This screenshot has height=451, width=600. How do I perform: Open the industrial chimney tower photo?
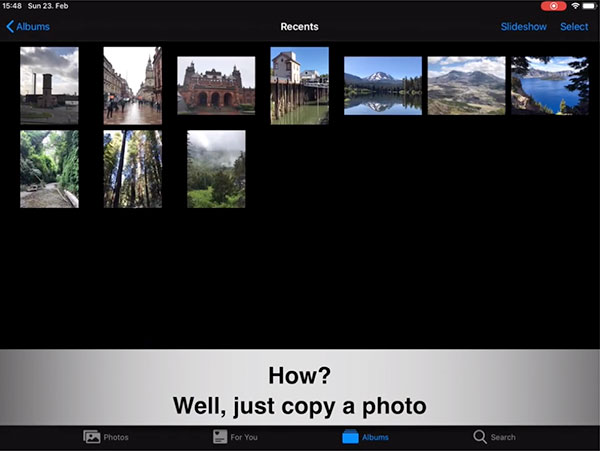pos(49,85)
